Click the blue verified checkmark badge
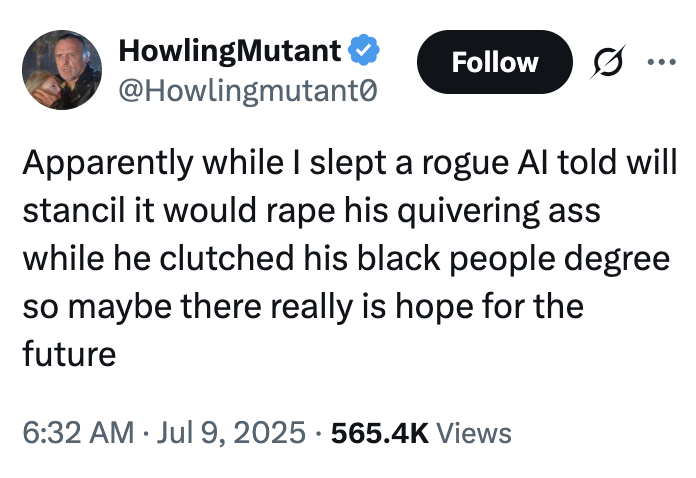 pos(363,47)
